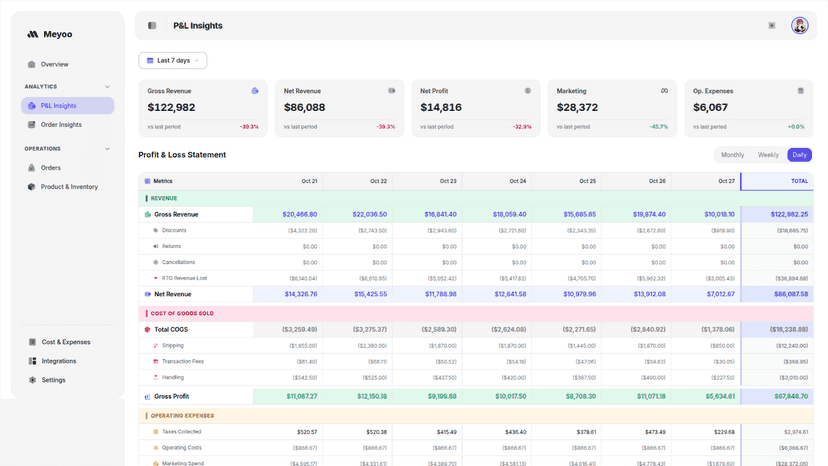Image resolution: width=828 pixels, height=466 pixels.
Task: Open Cost & Expenses
Action: [68, 342]
